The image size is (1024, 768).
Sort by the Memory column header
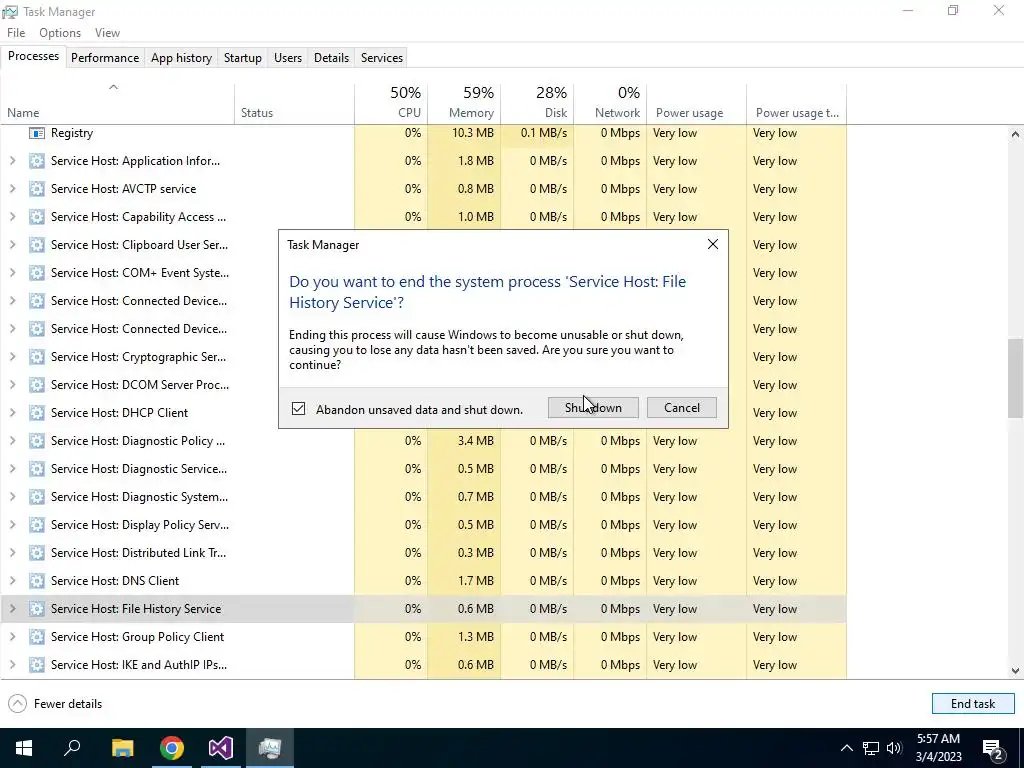[x=464, y=103]
